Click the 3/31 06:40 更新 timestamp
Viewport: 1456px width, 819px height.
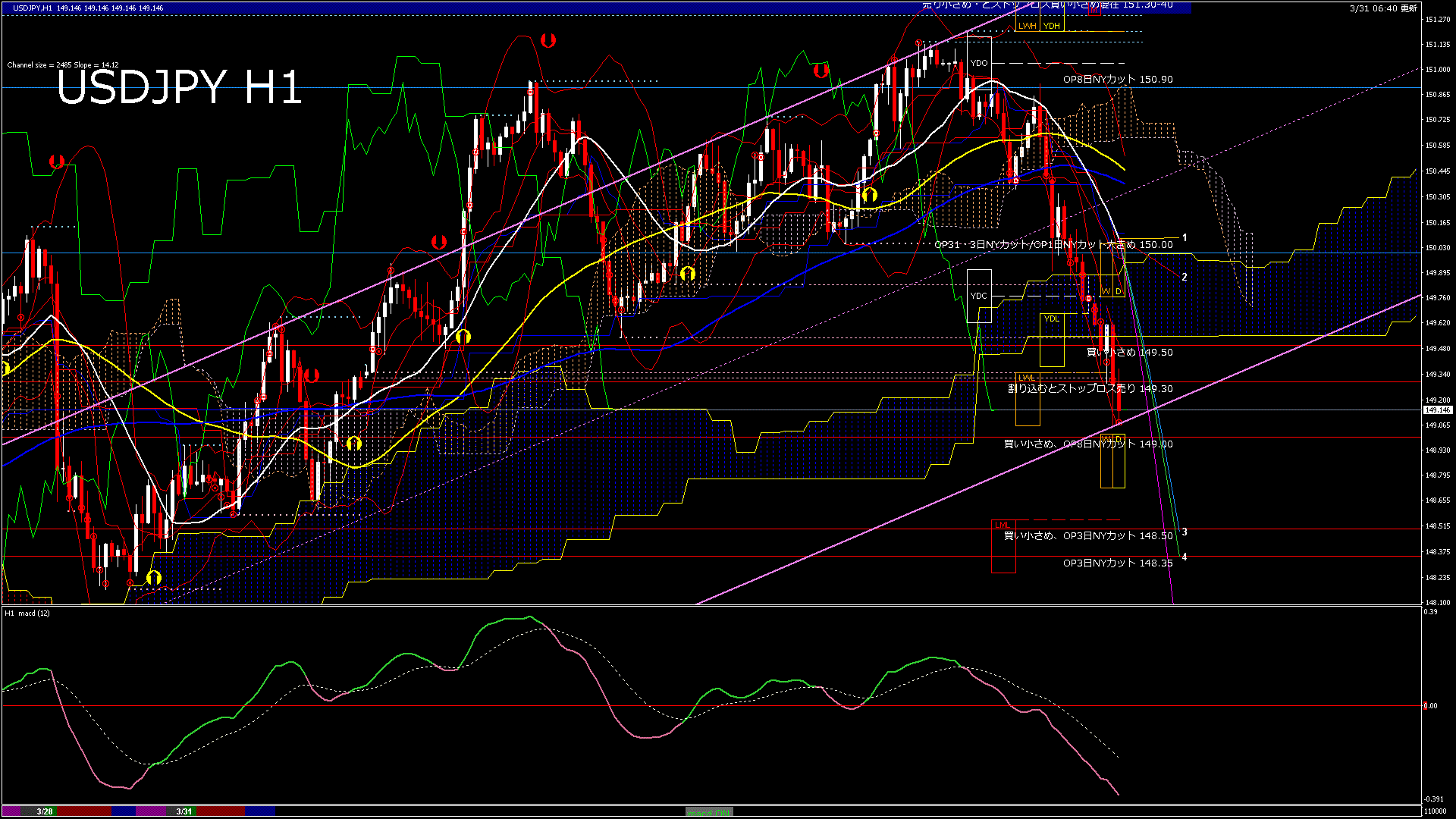coord(1383,8)
